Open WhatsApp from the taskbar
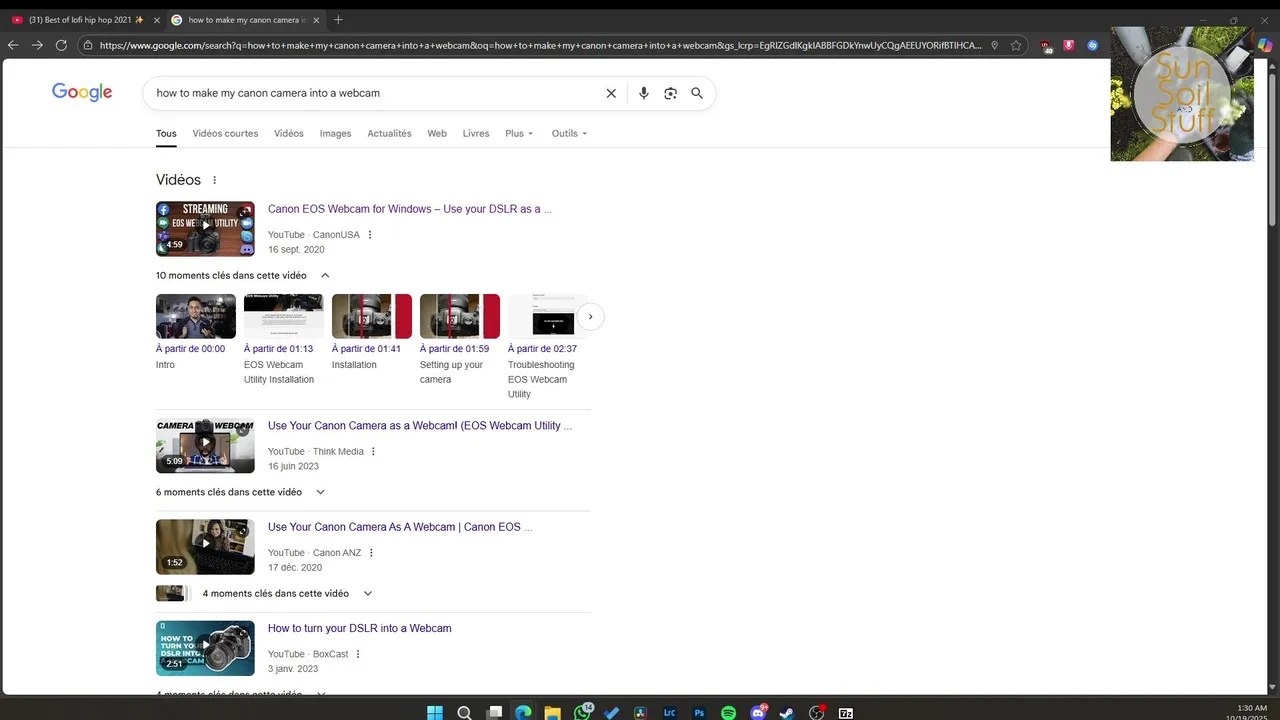 pos(582,712)
